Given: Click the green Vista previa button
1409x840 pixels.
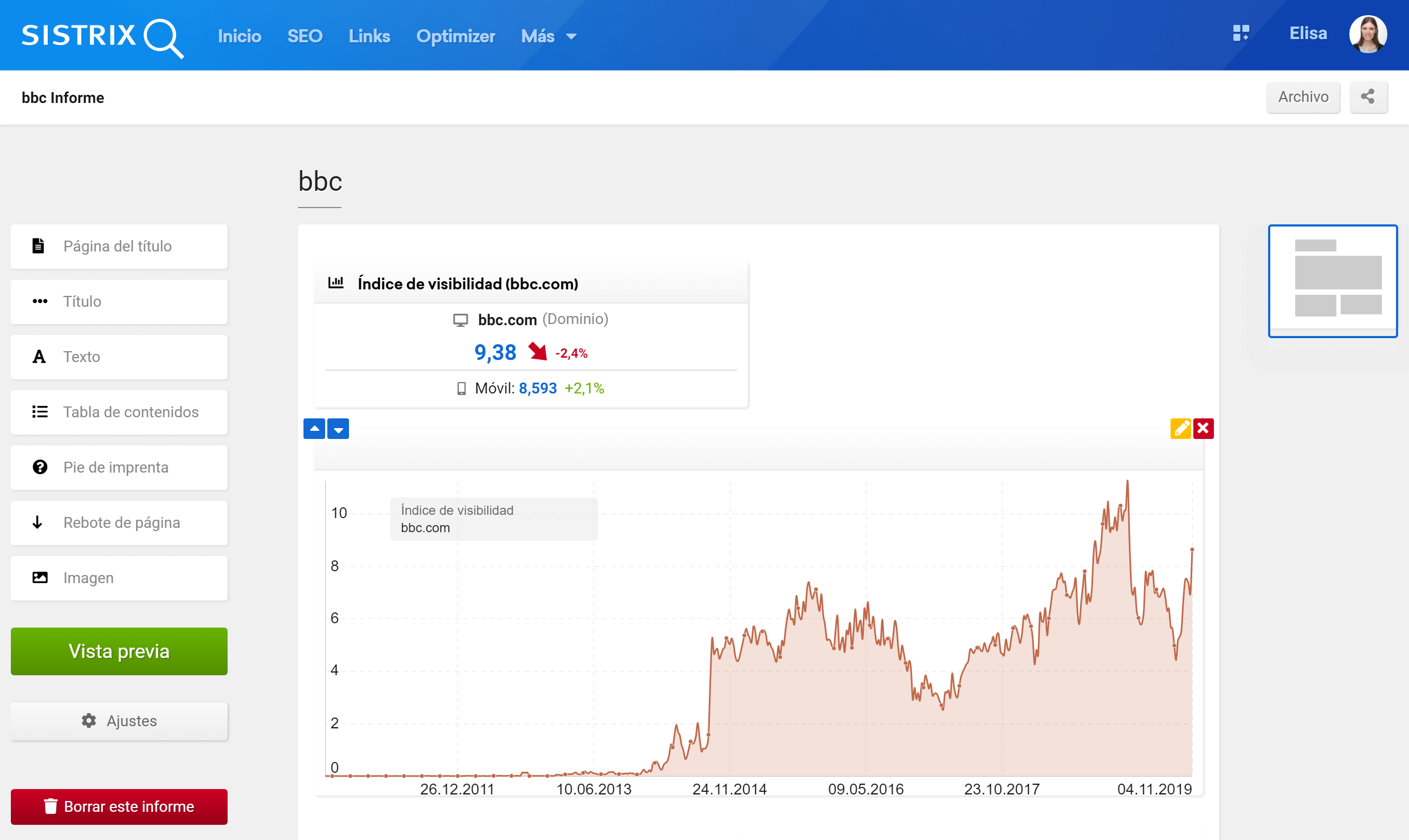Looking at the screenshot, I should 119,651.
